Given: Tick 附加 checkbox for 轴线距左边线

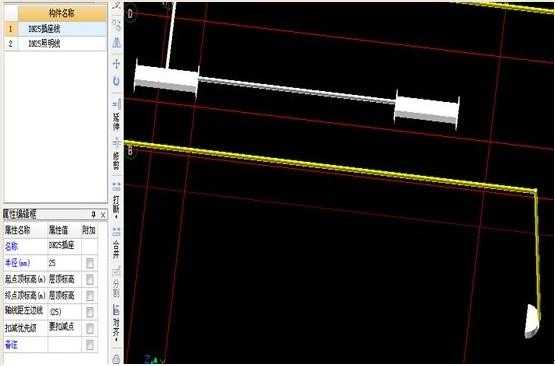Looking at the screenshot, I should tap(90, 312).
